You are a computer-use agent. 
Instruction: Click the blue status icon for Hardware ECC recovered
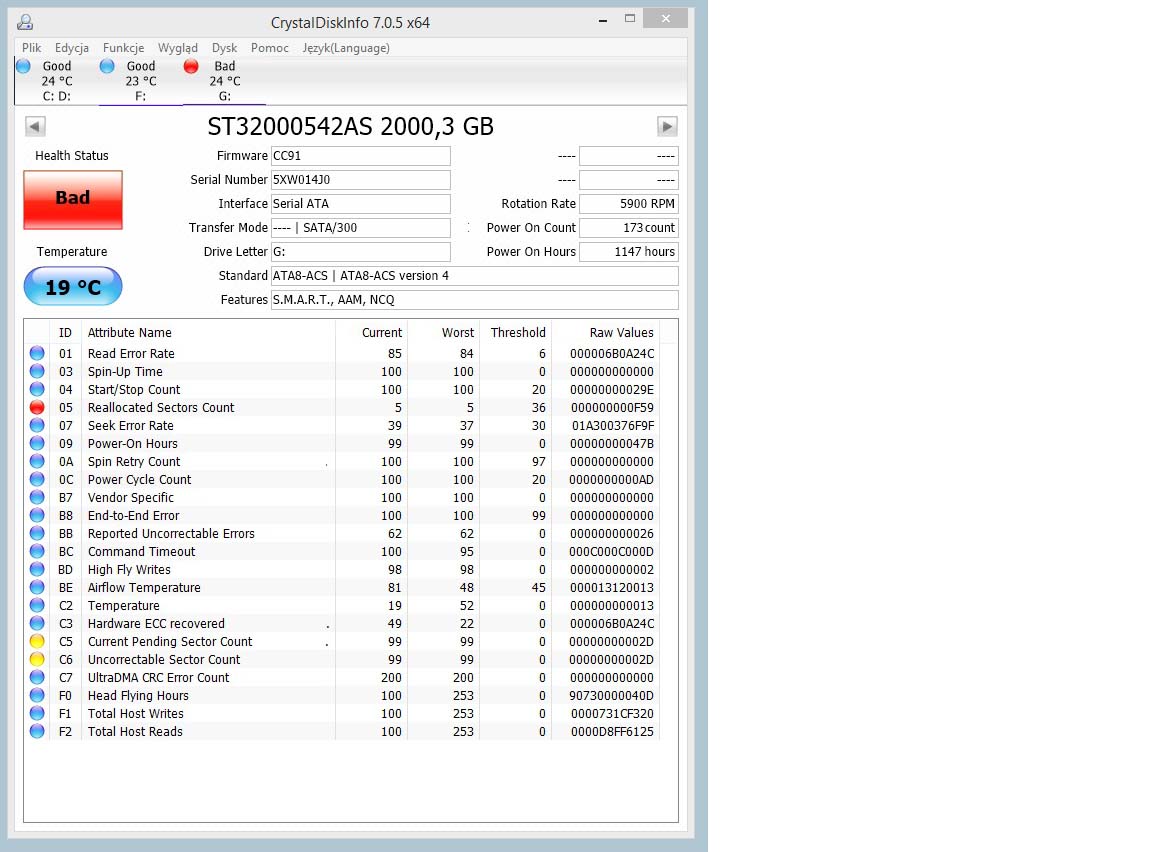coord(37,623)
